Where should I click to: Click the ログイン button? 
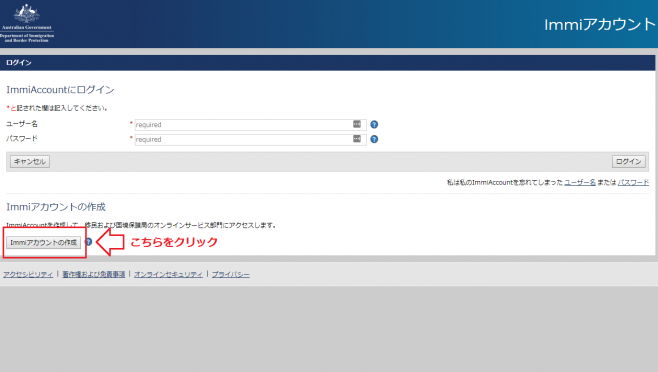629,162
